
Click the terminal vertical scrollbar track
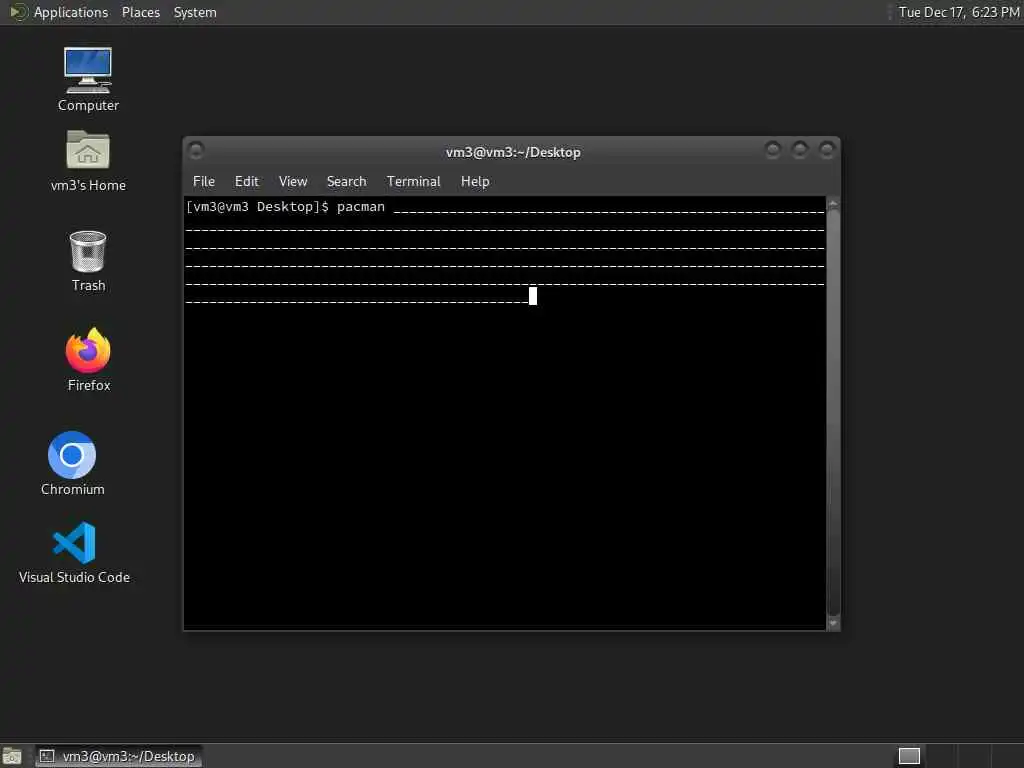833,413
